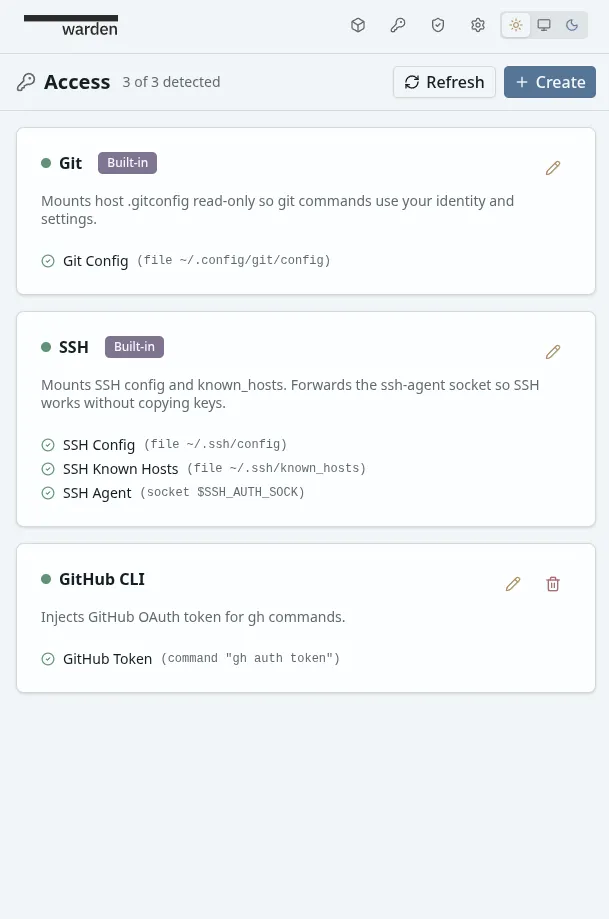Click the SSH Agent check icon
Viewport: 609px width, 919px height.
pos(48,493)
